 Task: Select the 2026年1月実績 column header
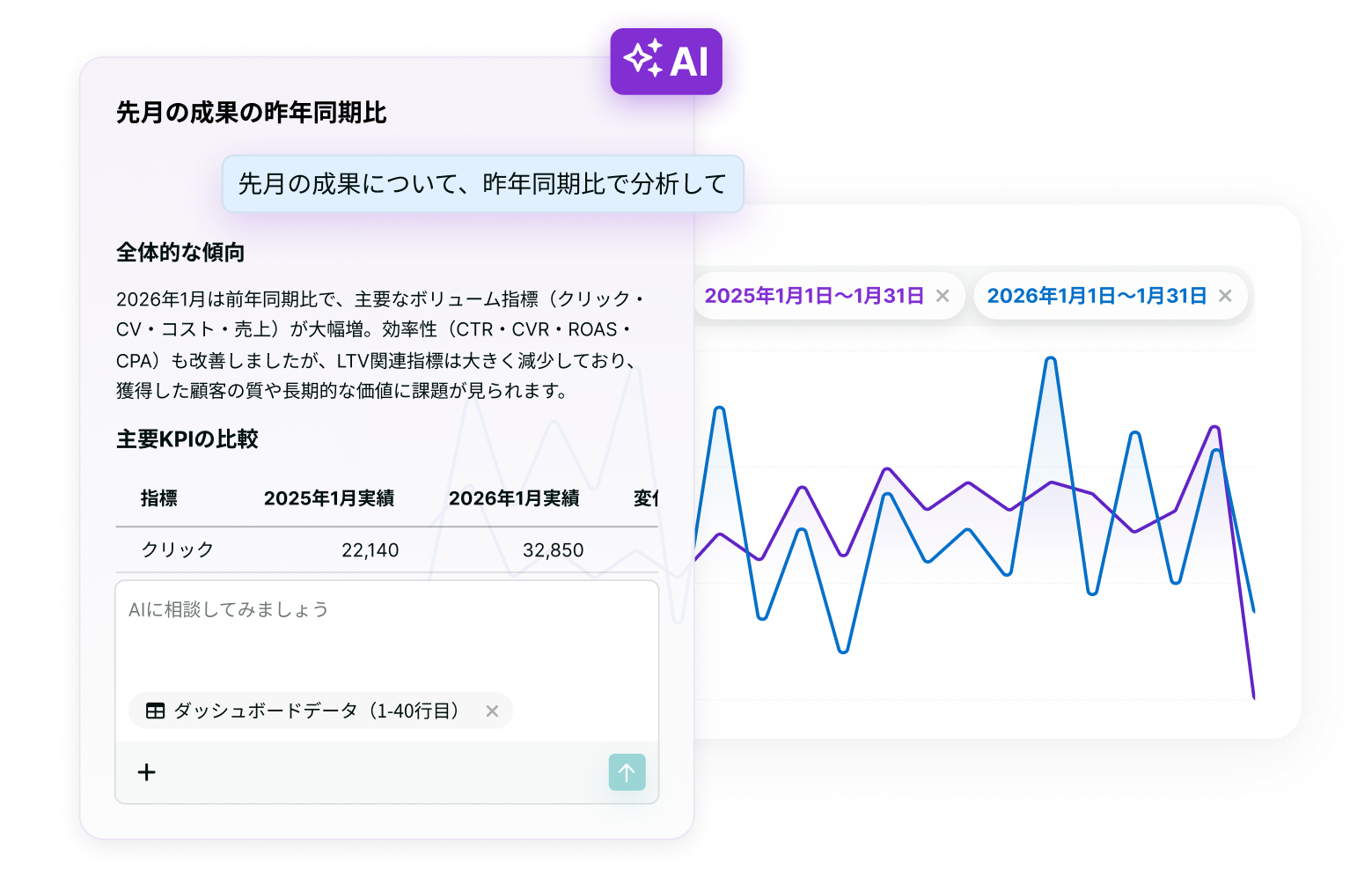(x=515, y=498)
